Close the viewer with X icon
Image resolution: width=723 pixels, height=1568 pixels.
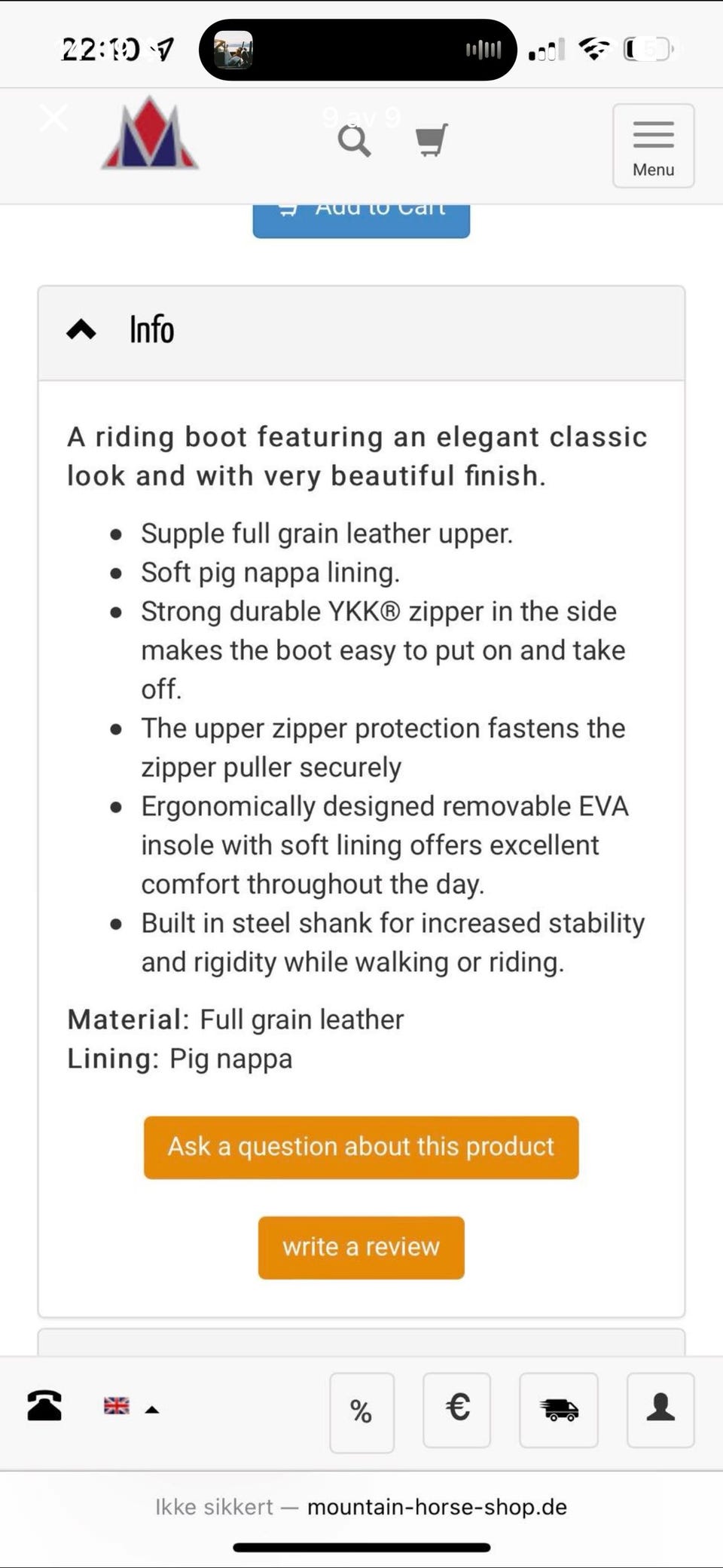pyautogui.click(x=53, y=118)
